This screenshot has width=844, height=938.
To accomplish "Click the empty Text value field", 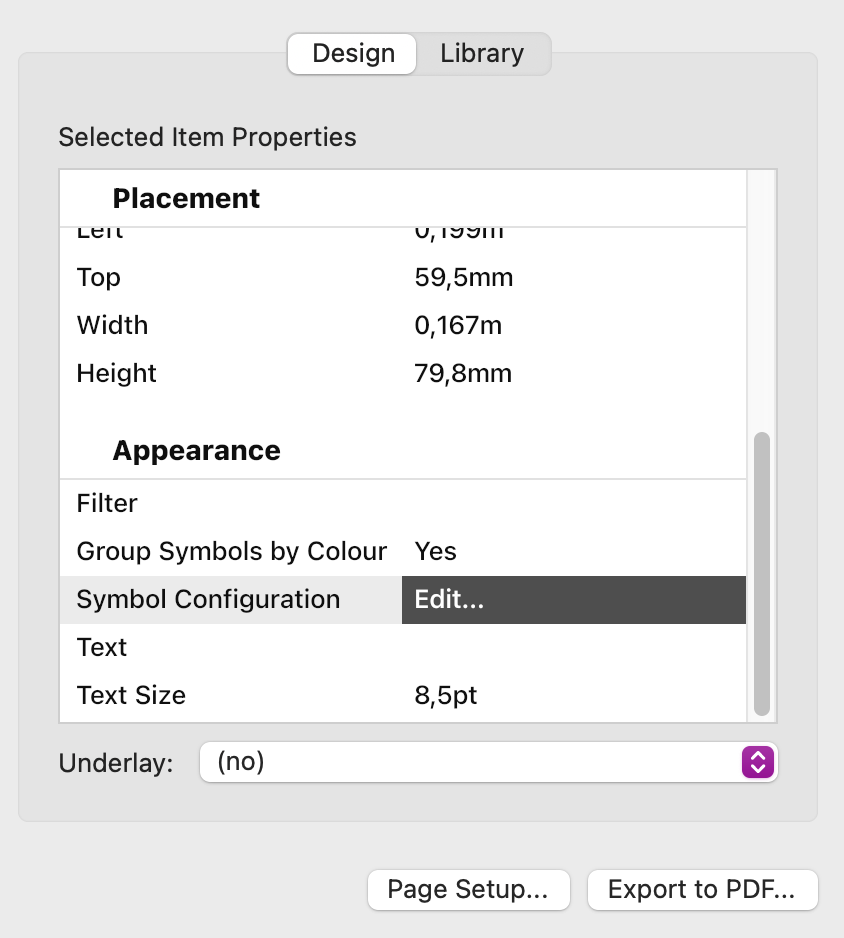I will tap(573, 648).
